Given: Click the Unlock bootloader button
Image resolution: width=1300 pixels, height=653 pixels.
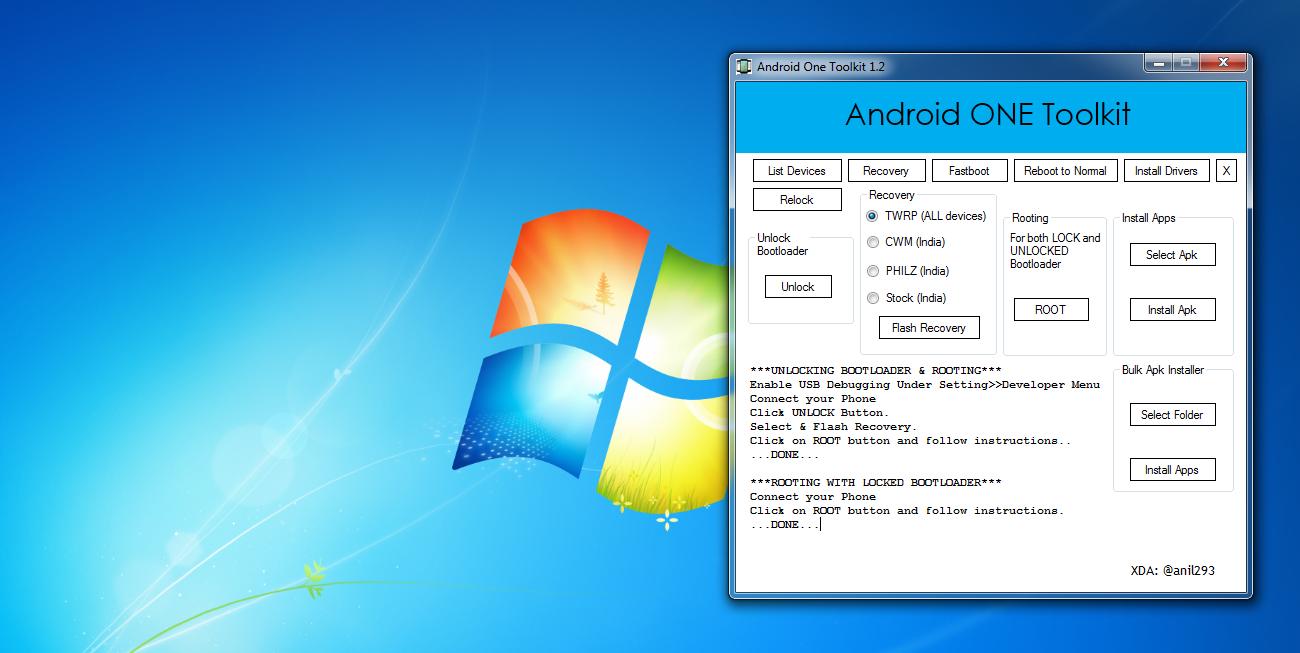Looking at the screenshot, I should 798,287.
